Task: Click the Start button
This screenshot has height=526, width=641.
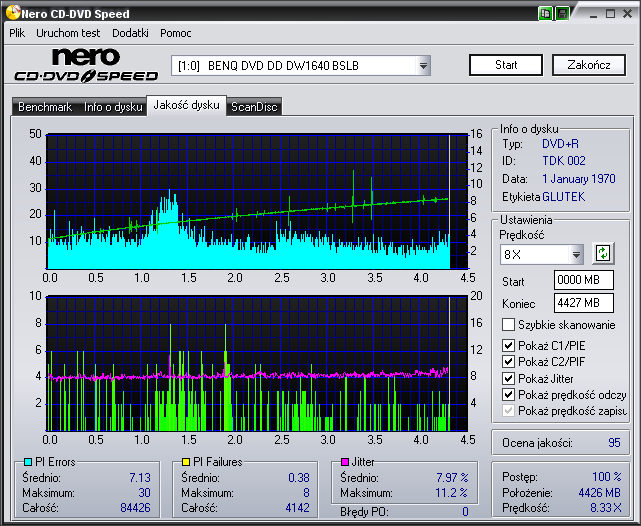Action: point(506,65)
